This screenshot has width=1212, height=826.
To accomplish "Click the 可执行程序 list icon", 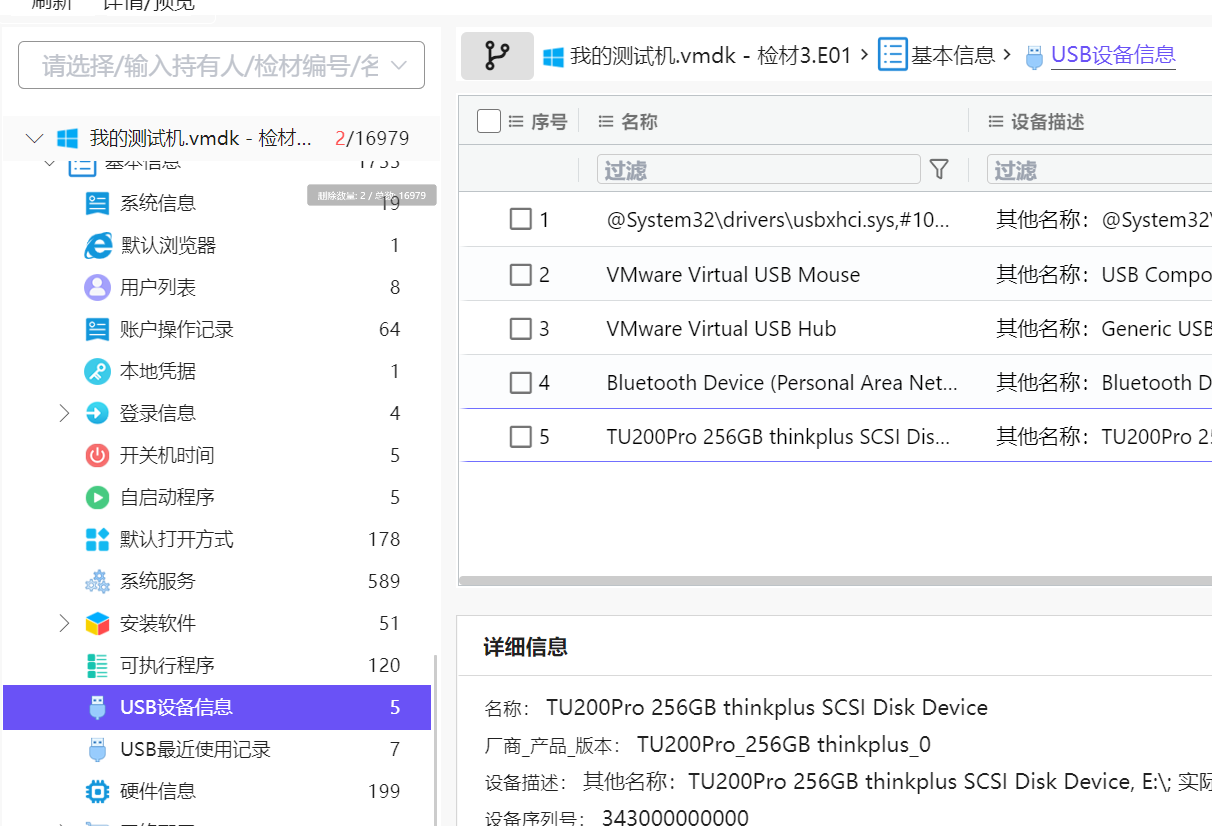I will [x=97, y=665].
